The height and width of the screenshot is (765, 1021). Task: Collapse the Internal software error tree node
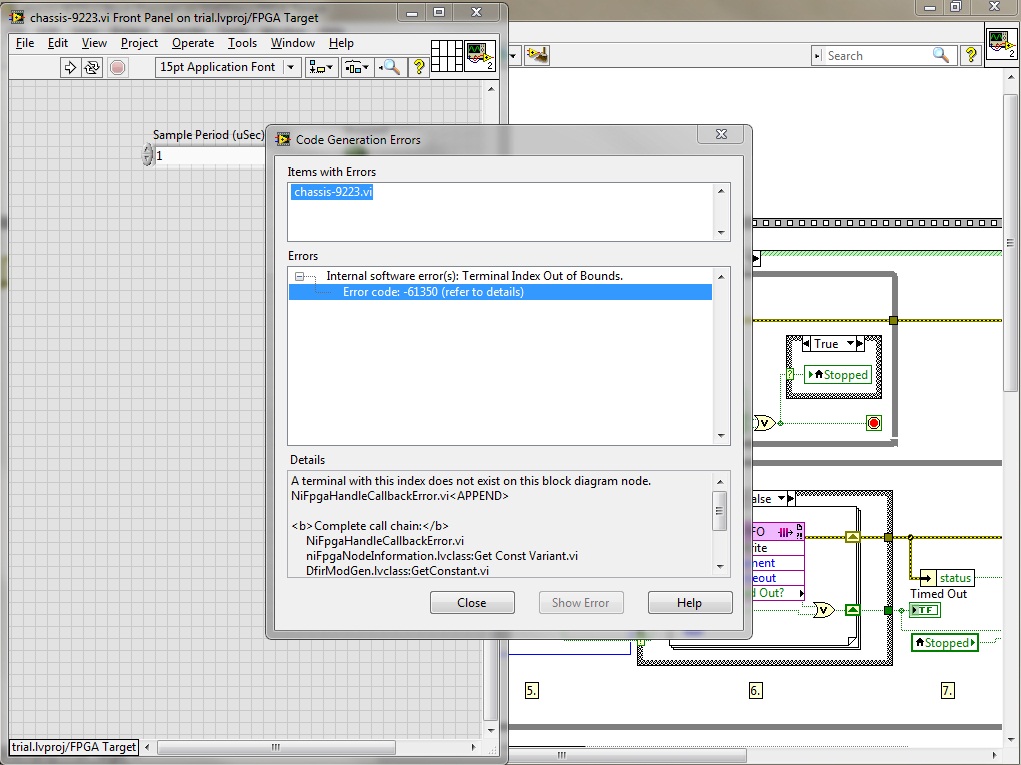pos(300,276)
